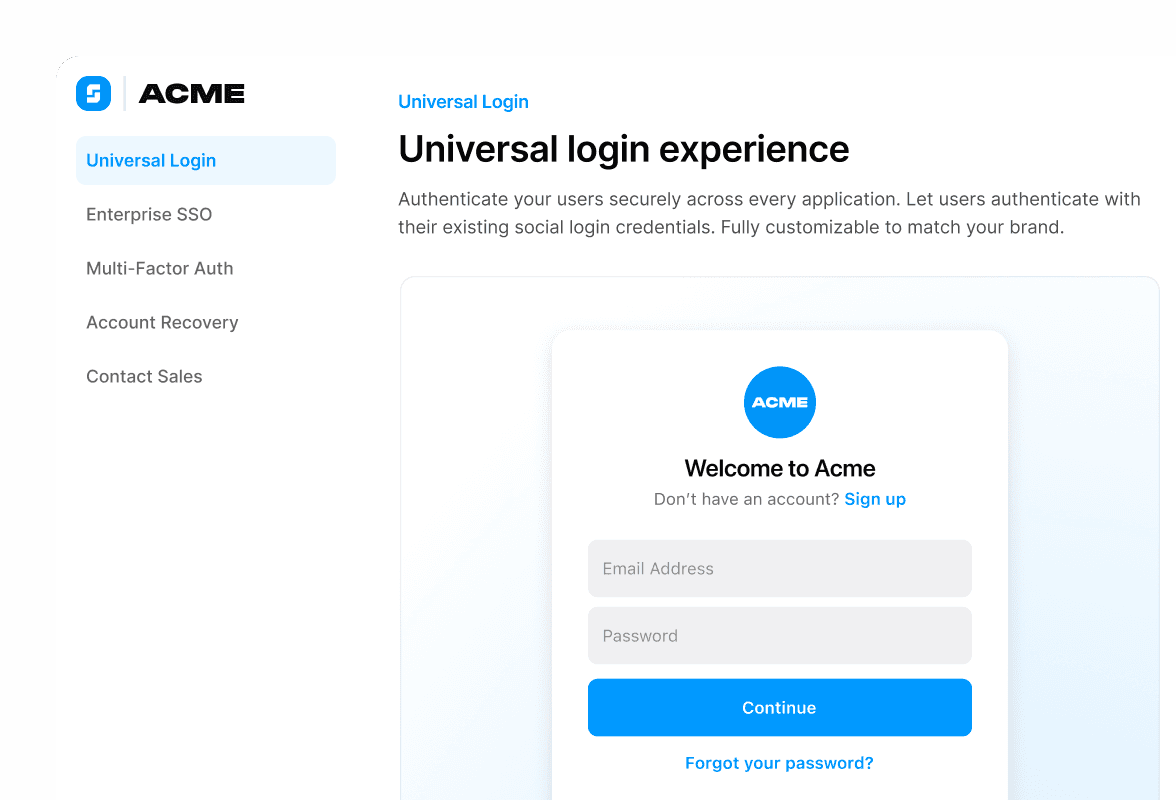The width and height of the screenshot is (1176, 800).
Task: Click the vertical divider beside the S logo
Action: click(x=124, y=93)
